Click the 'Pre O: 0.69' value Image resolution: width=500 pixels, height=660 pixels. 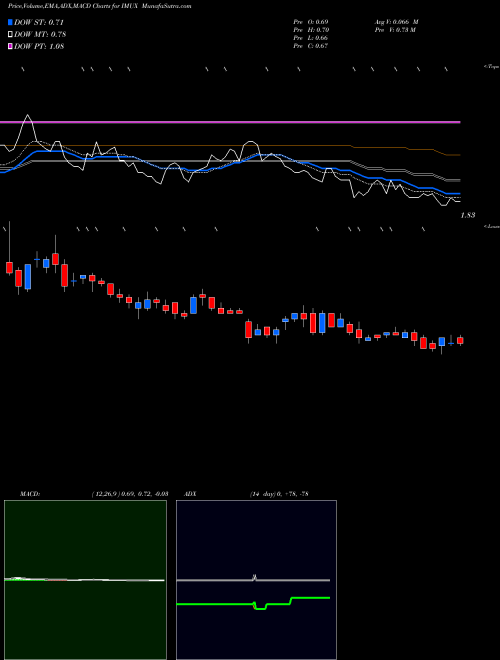click(x=311, y=22)
